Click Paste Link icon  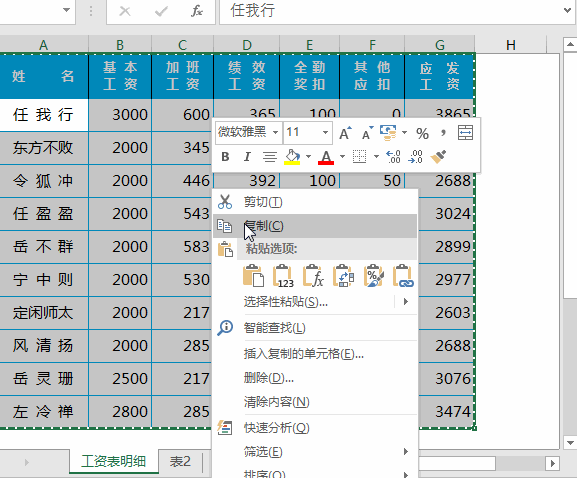[403, 276]
